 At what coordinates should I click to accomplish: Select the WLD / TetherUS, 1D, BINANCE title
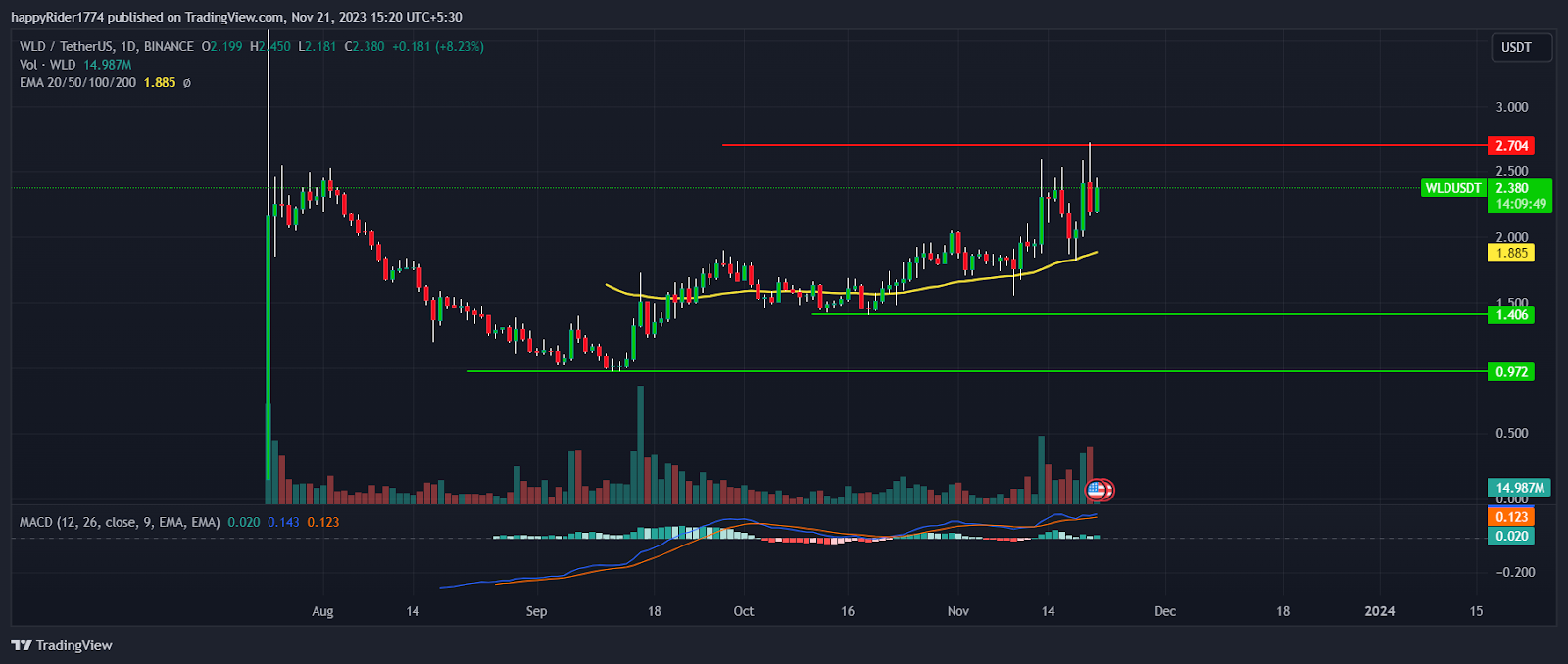coord(107,46)
